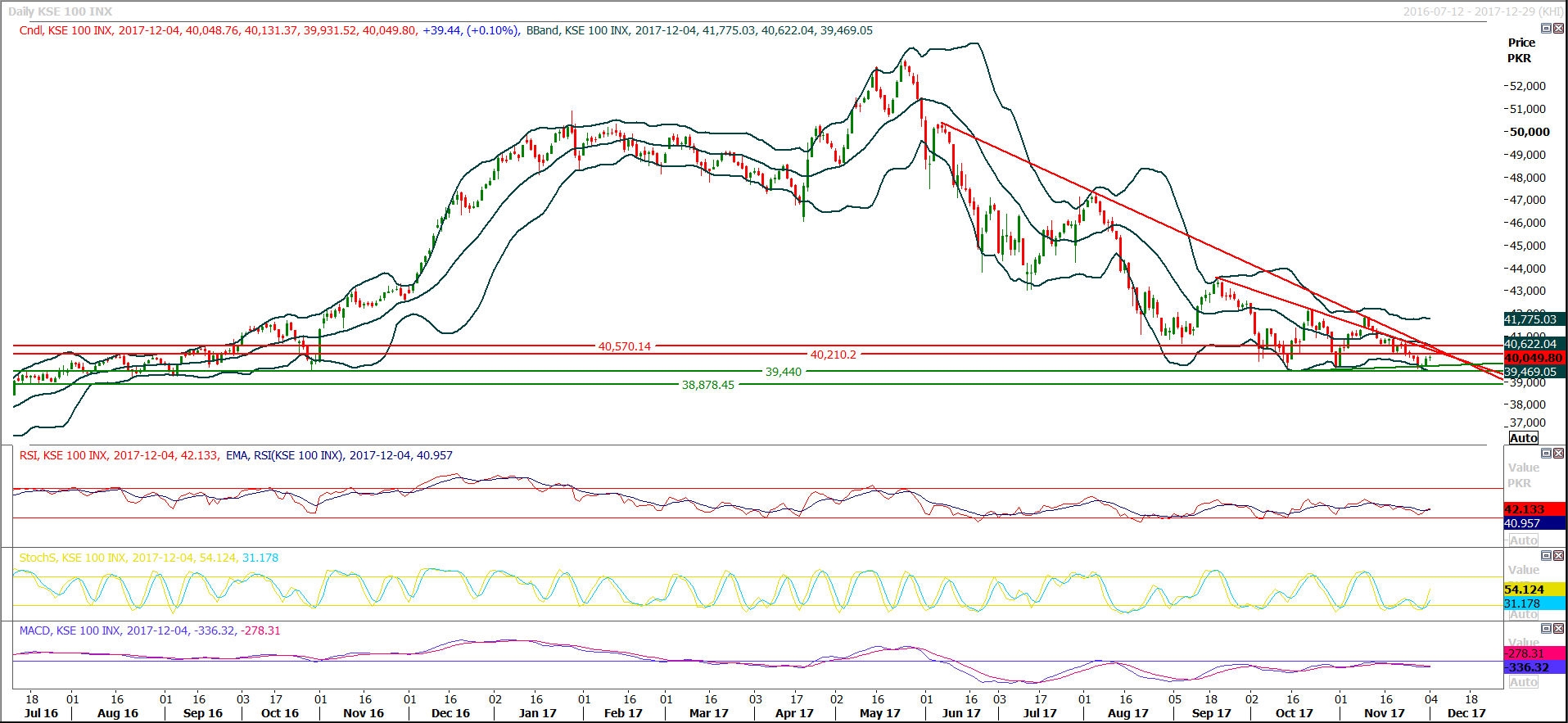Minimize the Stochastic indicator pane
This screenshot has width=1568, height=723.
tap(1546, 556)
